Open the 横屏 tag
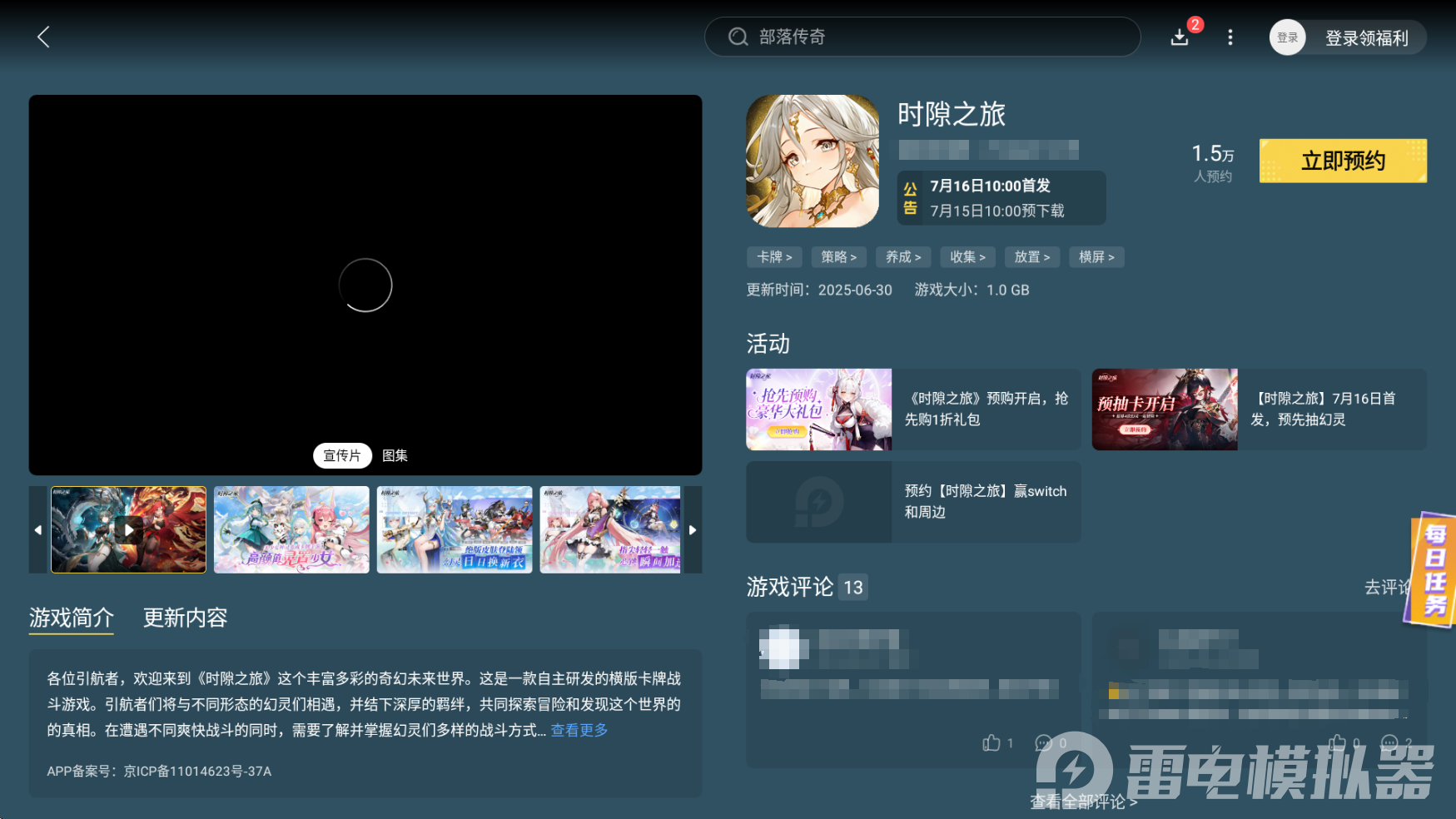The height and width of the screenshot is (819, 1456). pos(1096,257)
